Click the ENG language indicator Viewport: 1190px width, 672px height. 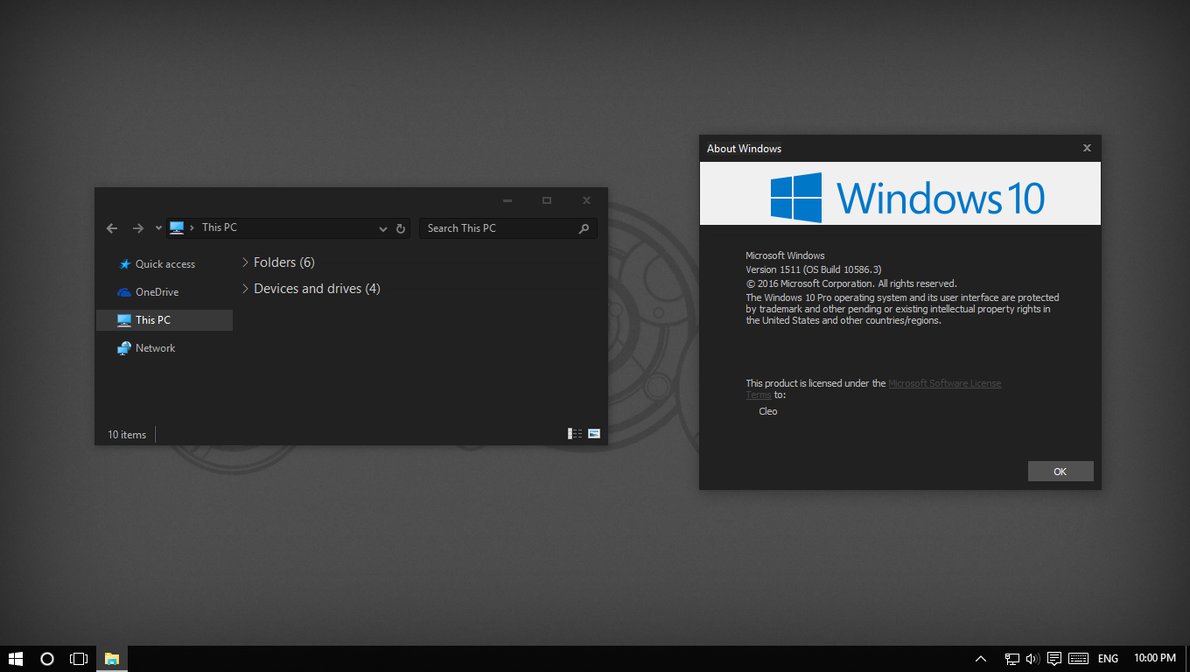(x=1108, y=659)
